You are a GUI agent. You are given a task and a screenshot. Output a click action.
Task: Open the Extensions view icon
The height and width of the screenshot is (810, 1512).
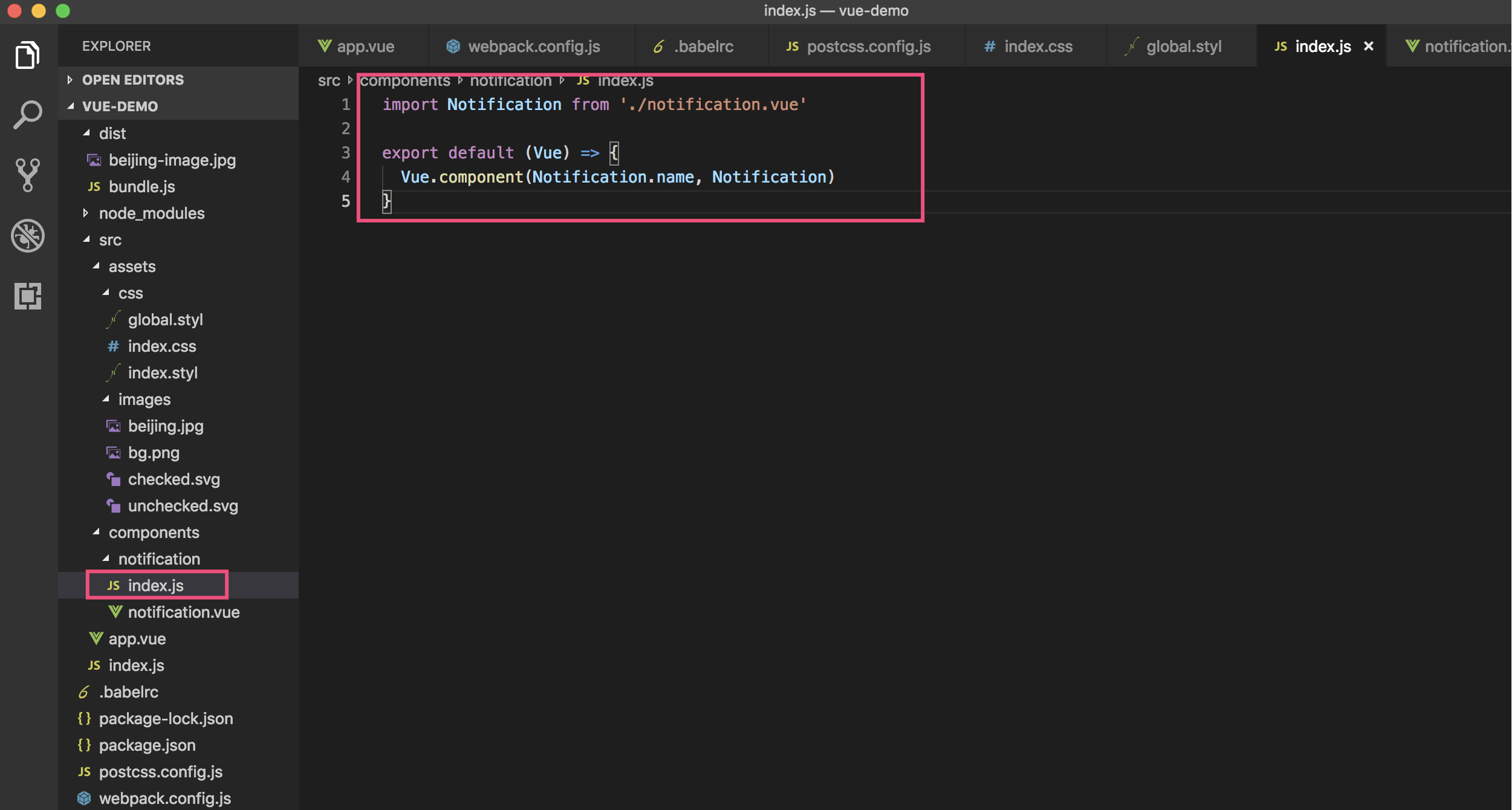click(27, 296)
